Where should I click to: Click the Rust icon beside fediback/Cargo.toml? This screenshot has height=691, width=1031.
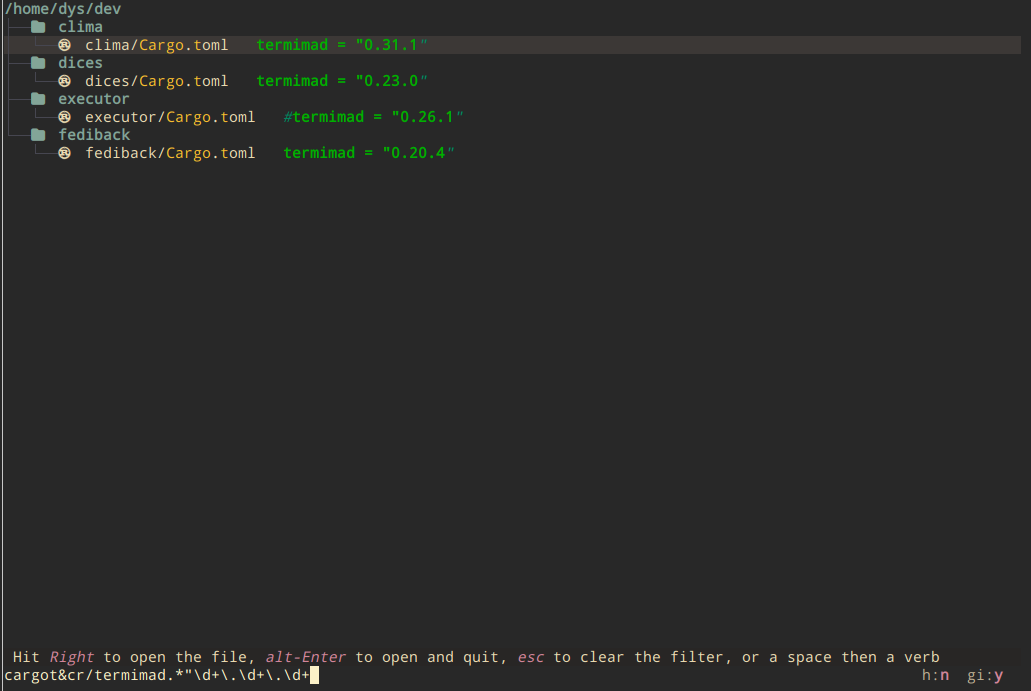[x=65, y=153]
